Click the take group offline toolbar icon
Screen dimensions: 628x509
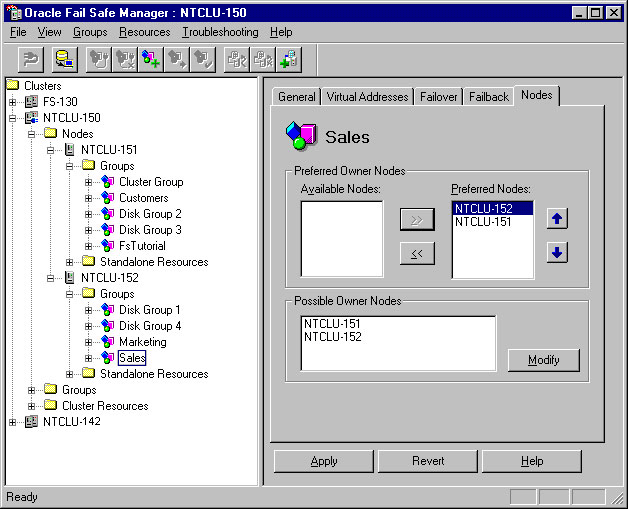(x=125, y=60)
